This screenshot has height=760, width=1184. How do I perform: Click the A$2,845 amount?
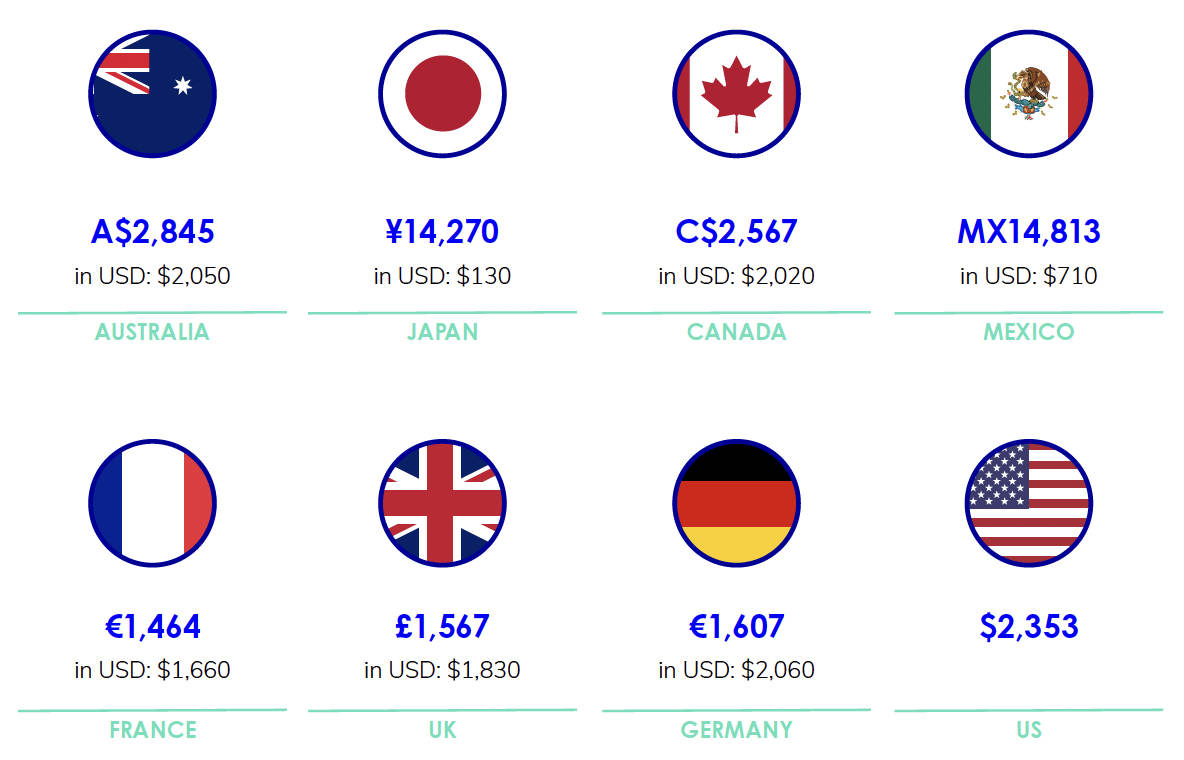[153, 232]
